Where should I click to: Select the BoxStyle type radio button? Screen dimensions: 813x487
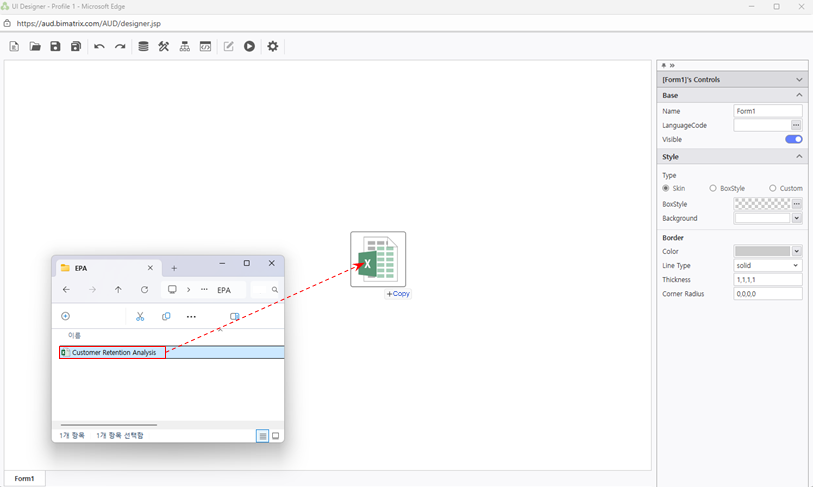713,188
